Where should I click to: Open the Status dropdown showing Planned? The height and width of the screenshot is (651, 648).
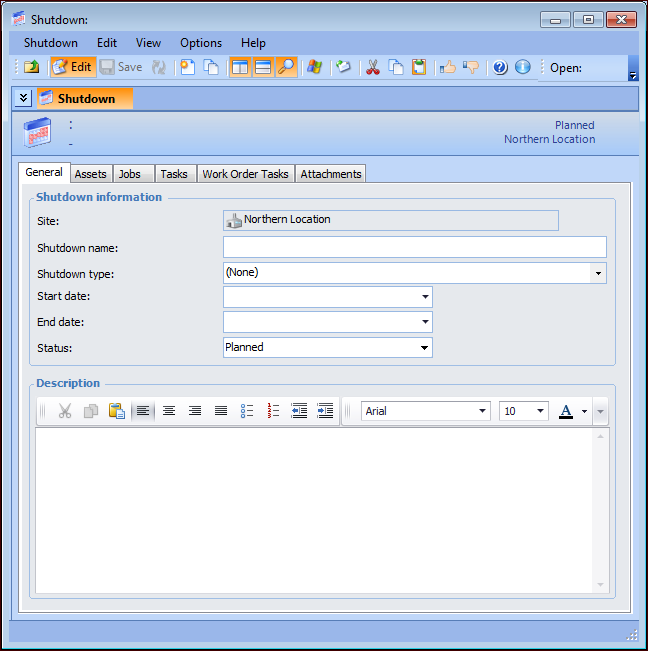pyautogui.click(x=424, y=348)
